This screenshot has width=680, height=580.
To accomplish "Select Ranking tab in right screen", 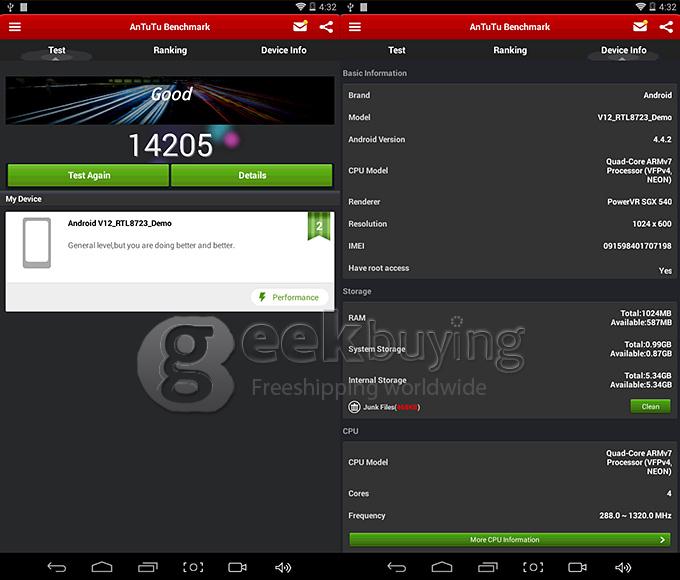I will pyautogui.click(x=510, y=50).
